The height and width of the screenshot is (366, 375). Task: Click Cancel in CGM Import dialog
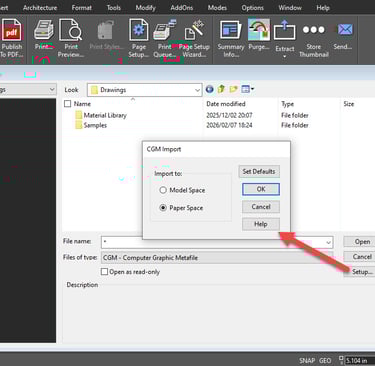pyautogui.click(x=261, y=207)
